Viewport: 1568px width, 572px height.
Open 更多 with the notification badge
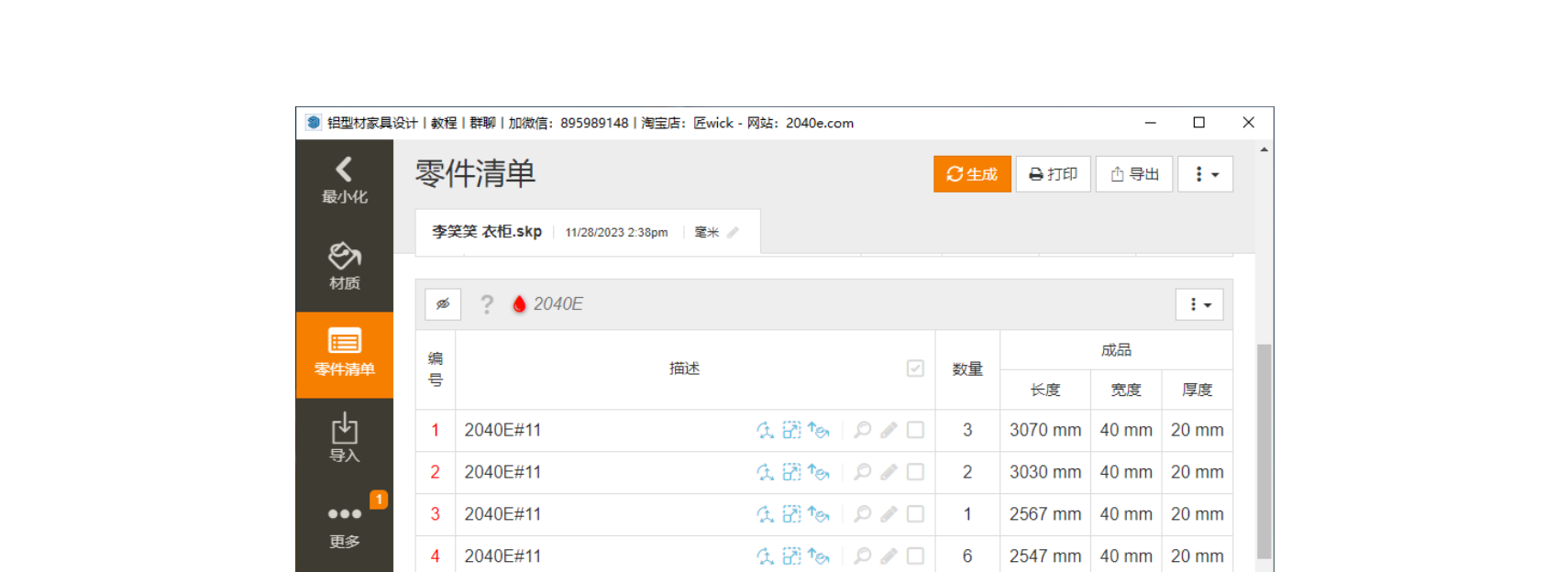[x=344, y=524]
